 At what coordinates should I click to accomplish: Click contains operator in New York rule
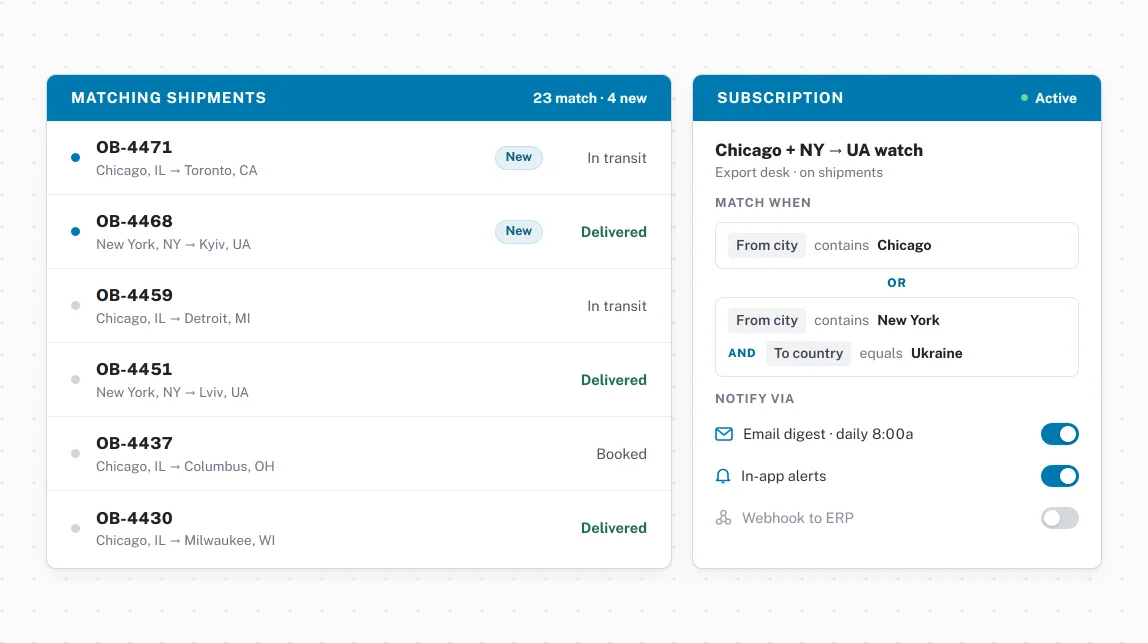coord(841,320)
